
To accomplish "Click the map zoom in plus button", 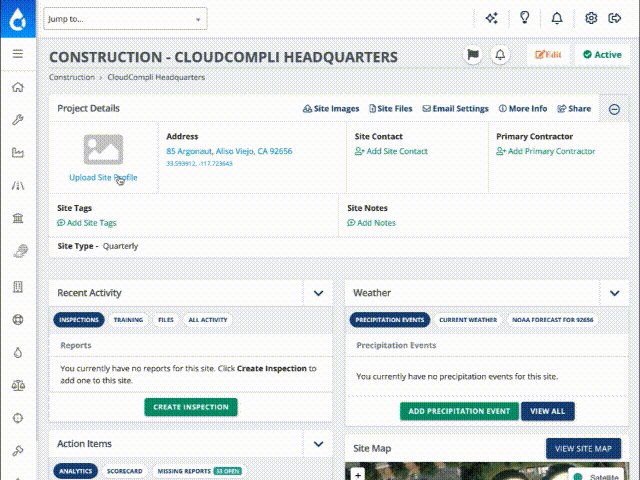I will coord(358,475).
